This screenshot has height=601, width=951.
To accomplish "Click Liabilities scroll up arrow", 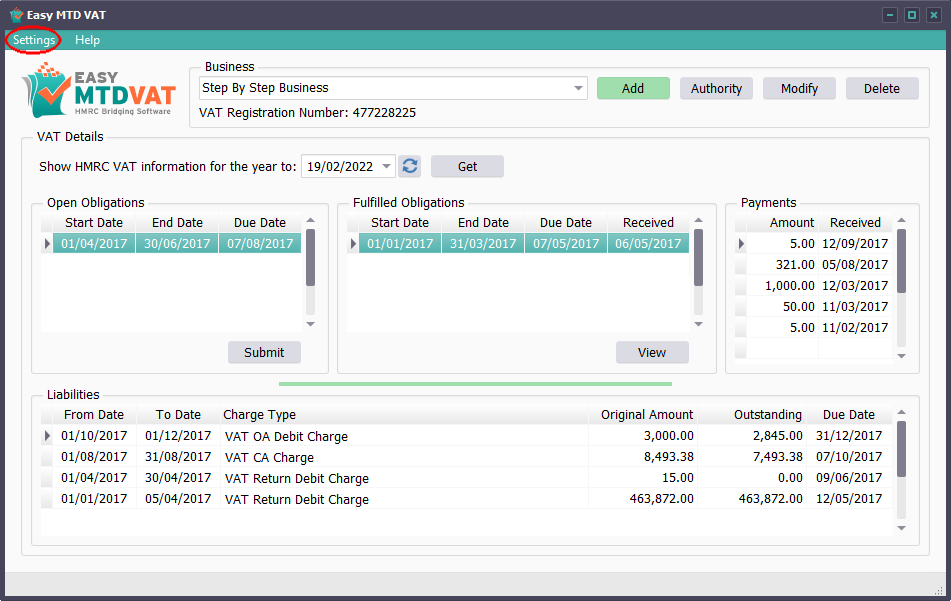I will (902, 412).
